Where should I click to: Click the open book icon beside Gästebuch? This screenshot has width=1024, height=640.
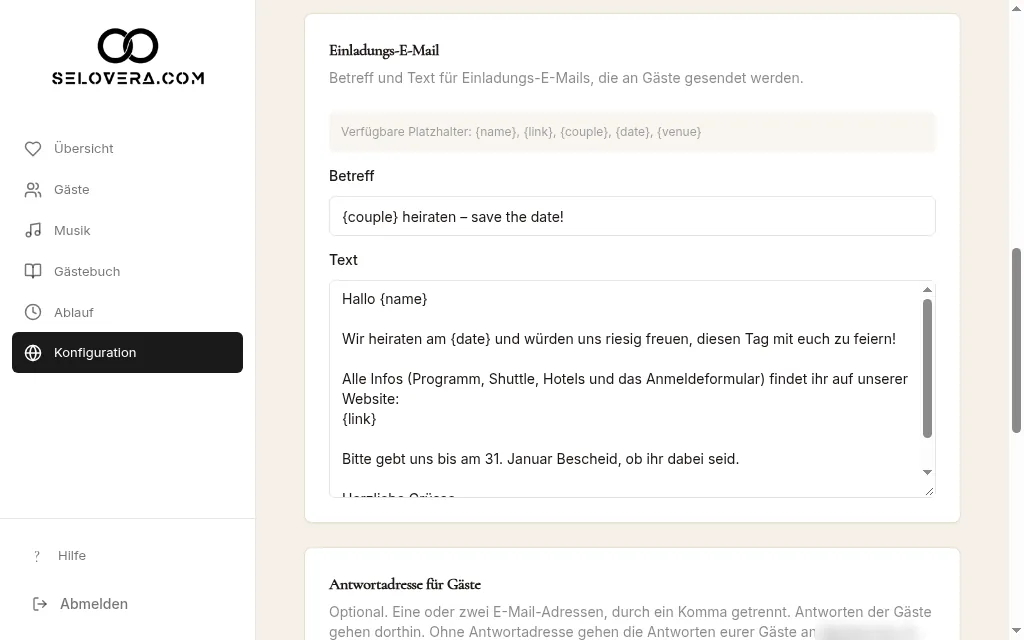pyautogui.click(x=33, y=272)
